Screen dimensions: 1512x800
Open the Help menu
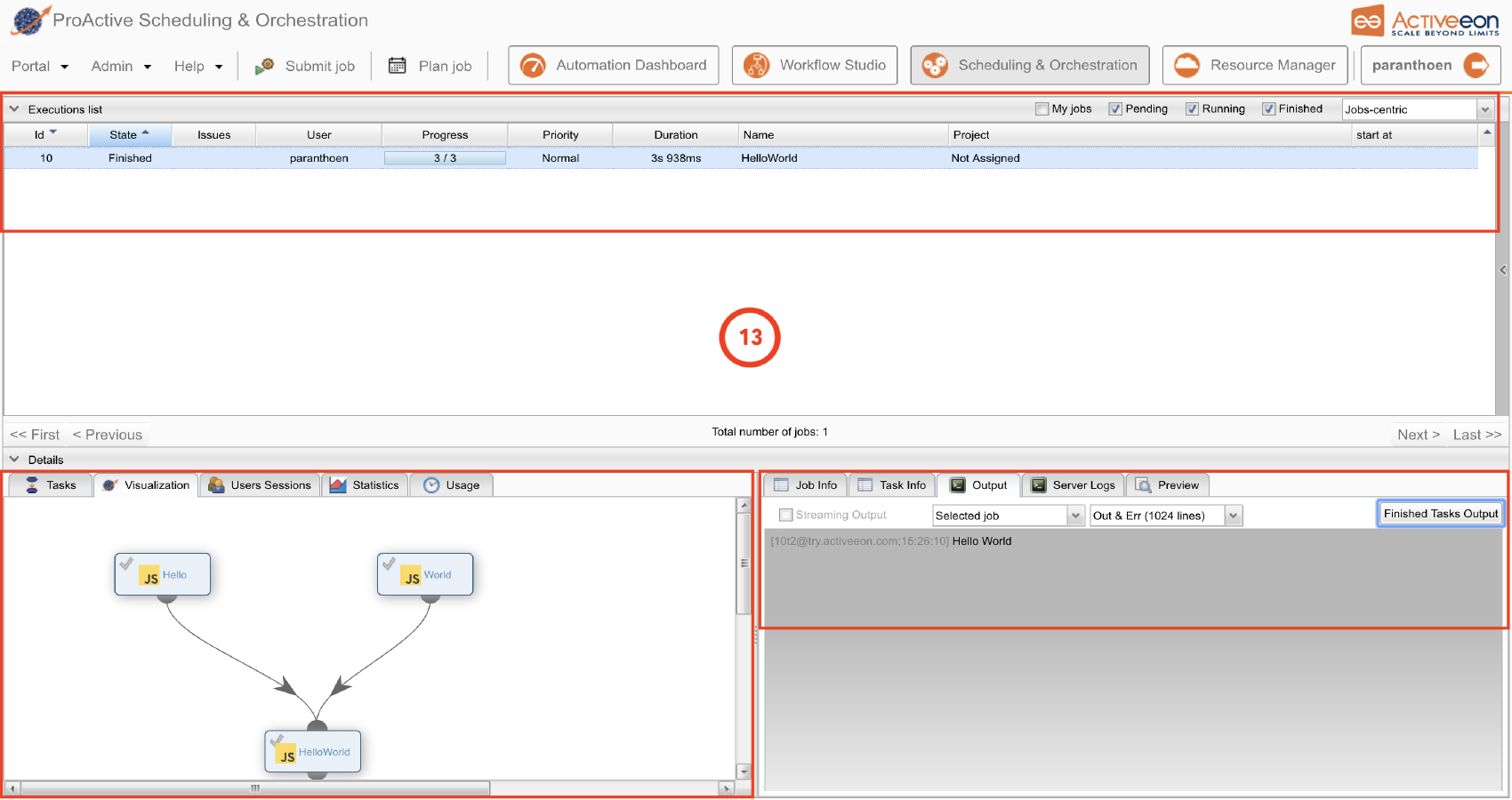pyautogui.click(x=198, y=66)
